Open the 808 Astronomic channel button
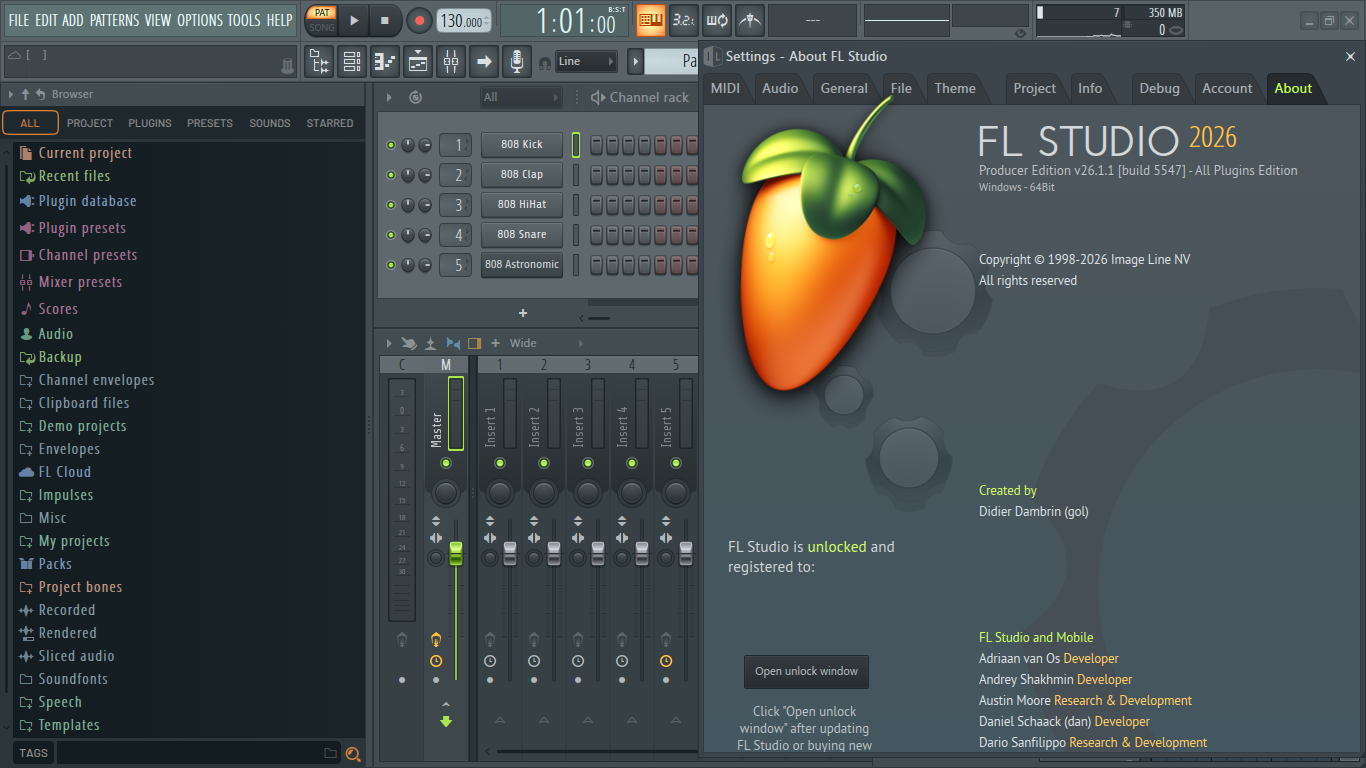The height and width of the screenshot is (768, 1366). point(522,265)
